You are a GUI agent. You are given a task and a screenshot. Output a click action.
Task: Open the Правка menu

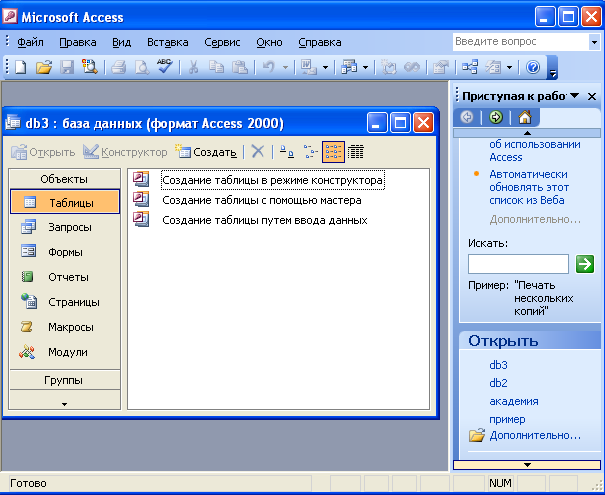point(78,42)
